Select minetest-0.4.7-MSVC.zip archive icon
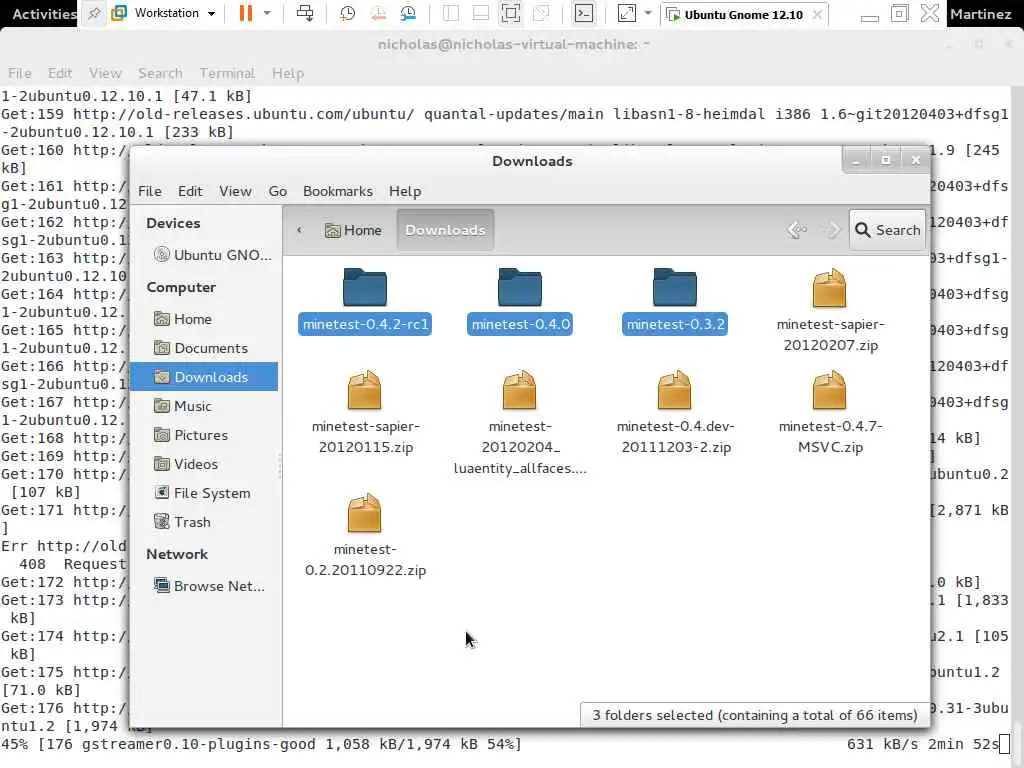The width and height of the screenshot is (1024, 768). click(x=829, y=390)
